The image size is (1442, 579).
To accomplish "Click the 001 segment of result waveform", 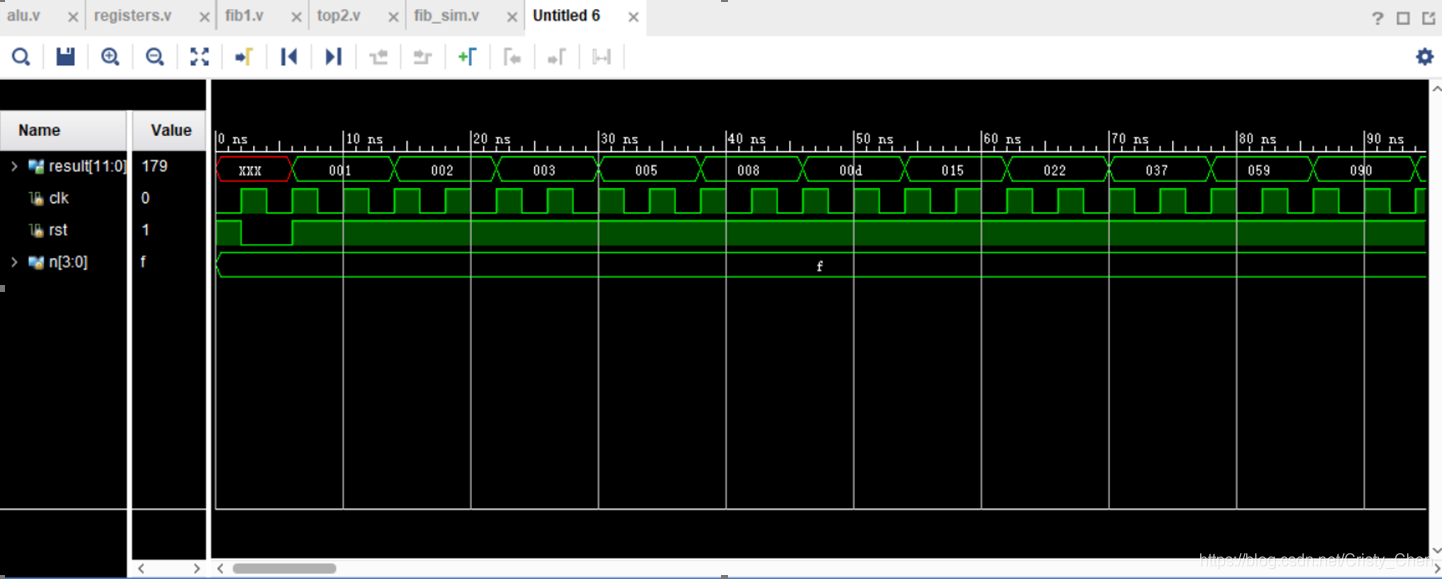I will click(343, 170).
